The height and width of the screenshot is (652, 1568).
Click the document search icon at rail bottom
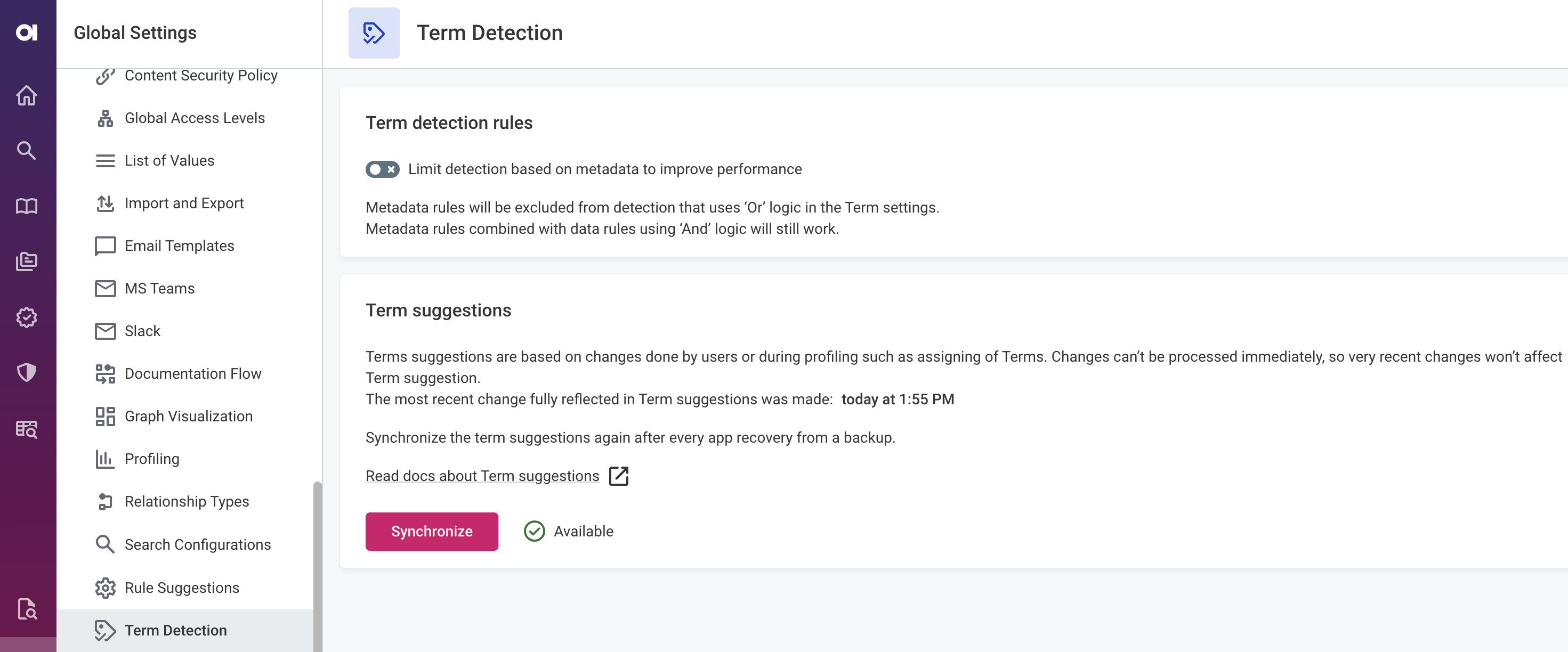(x=27, y=608)
